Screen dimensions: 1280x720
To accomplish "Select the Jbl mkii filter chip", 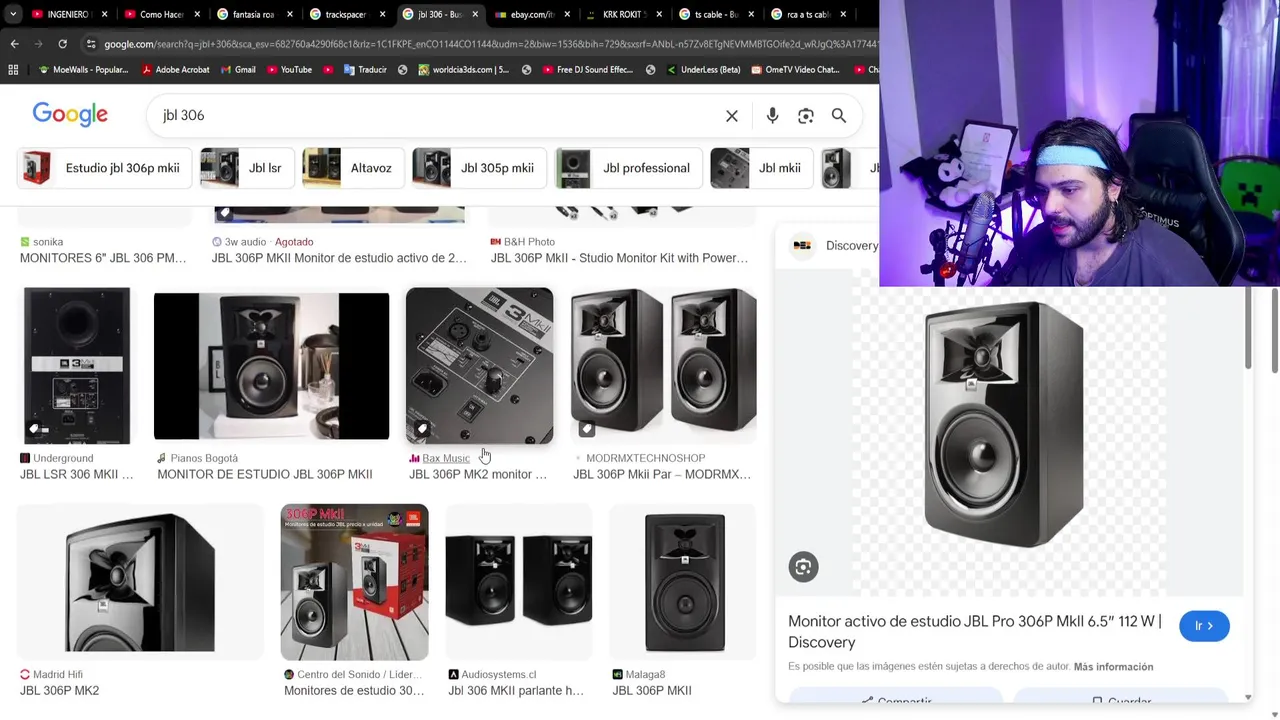I will point(760,168).
